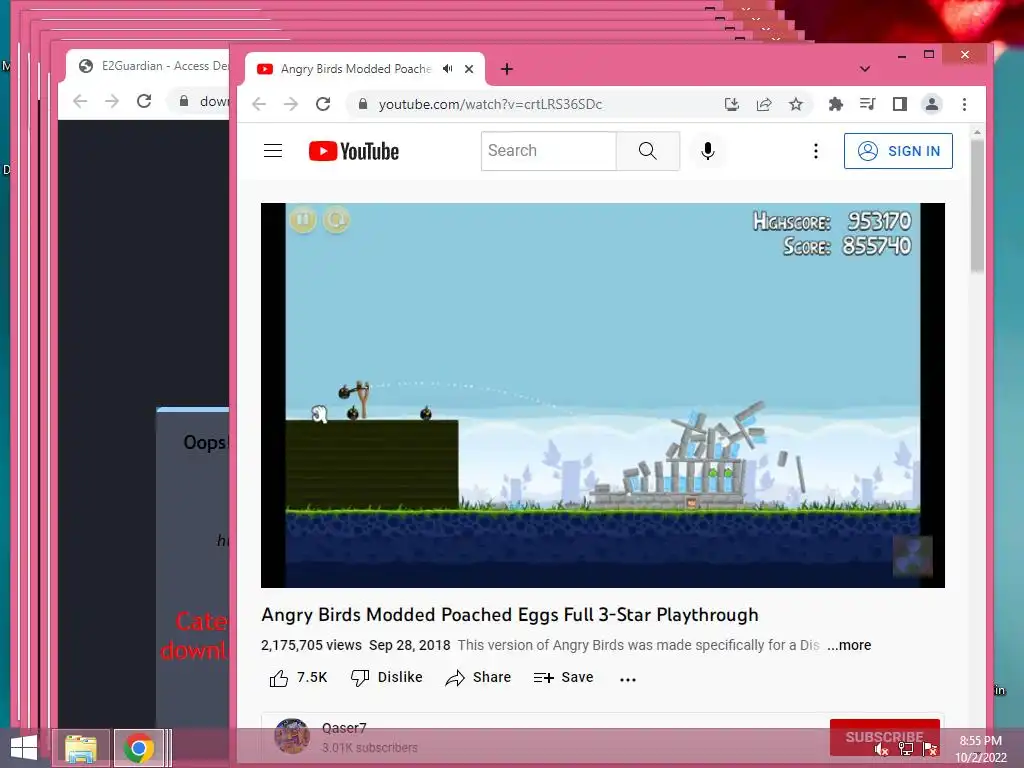Close the Angry Birds YouTube tab
Viewport: 1024px width, 768px height.
[x=469, y=69]
